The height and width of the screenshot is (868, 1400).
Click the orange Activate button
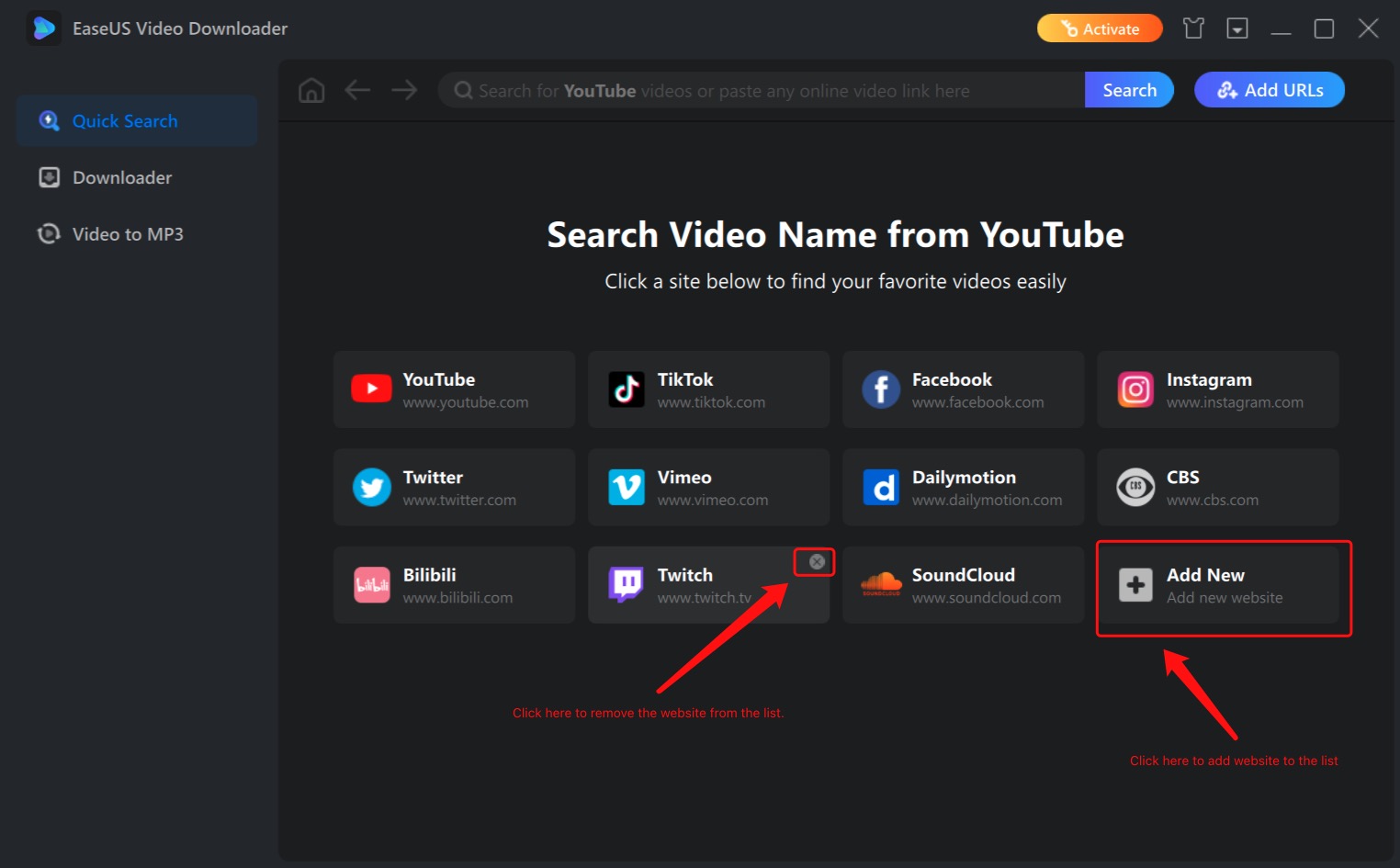click(x=1100, y=28)
